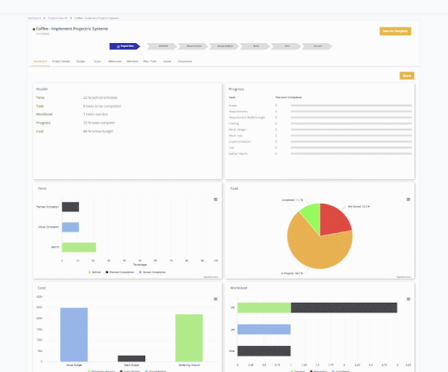Open the Cost chart hamburger menu
The image size is (448, 372).
click(x=215, y=299)
